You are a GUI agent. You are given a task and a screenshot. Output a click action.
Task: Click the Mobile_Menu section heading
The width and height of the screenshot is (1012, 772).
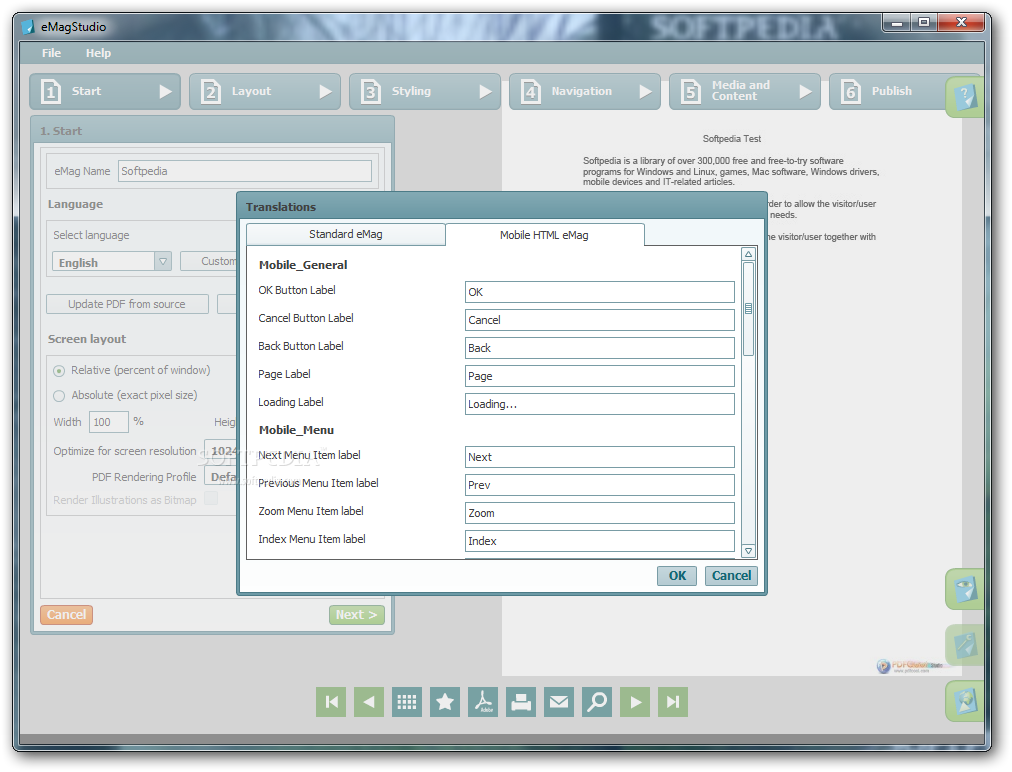tap(296, 430)
